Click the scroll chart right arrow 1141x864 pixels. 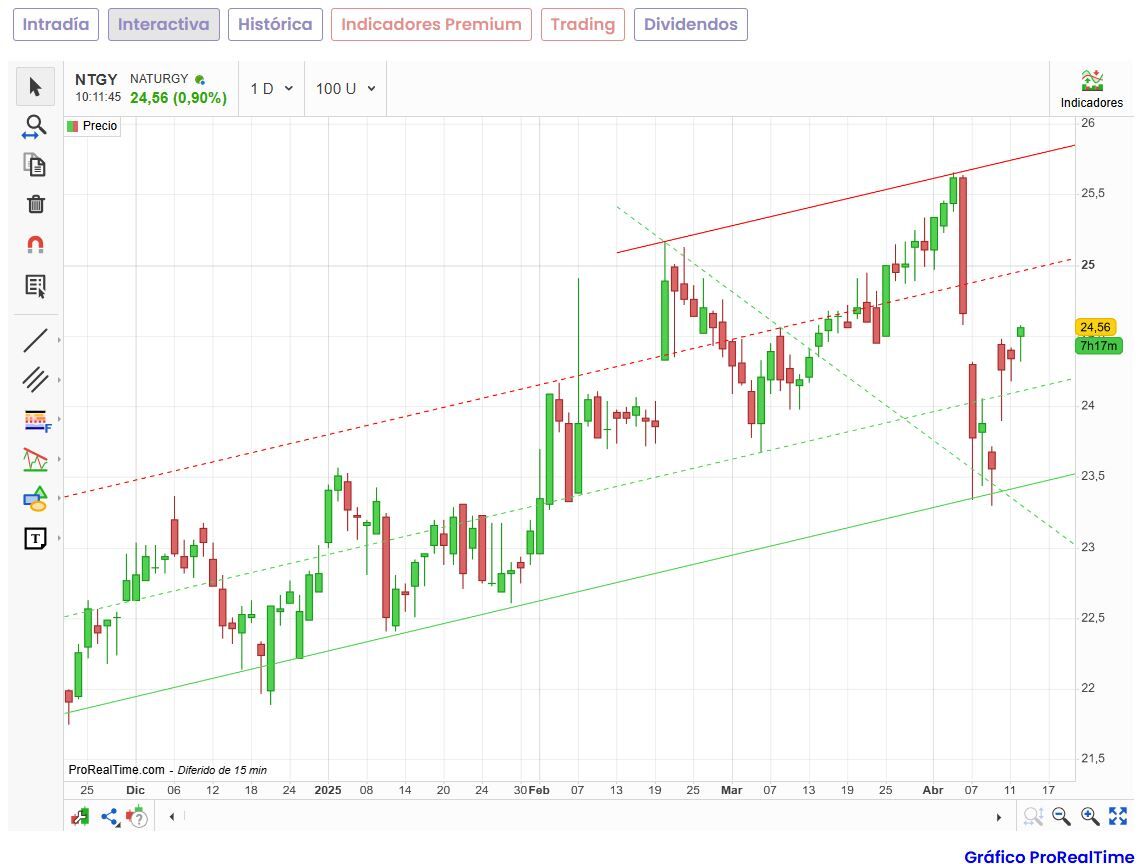tap(999, 817)
